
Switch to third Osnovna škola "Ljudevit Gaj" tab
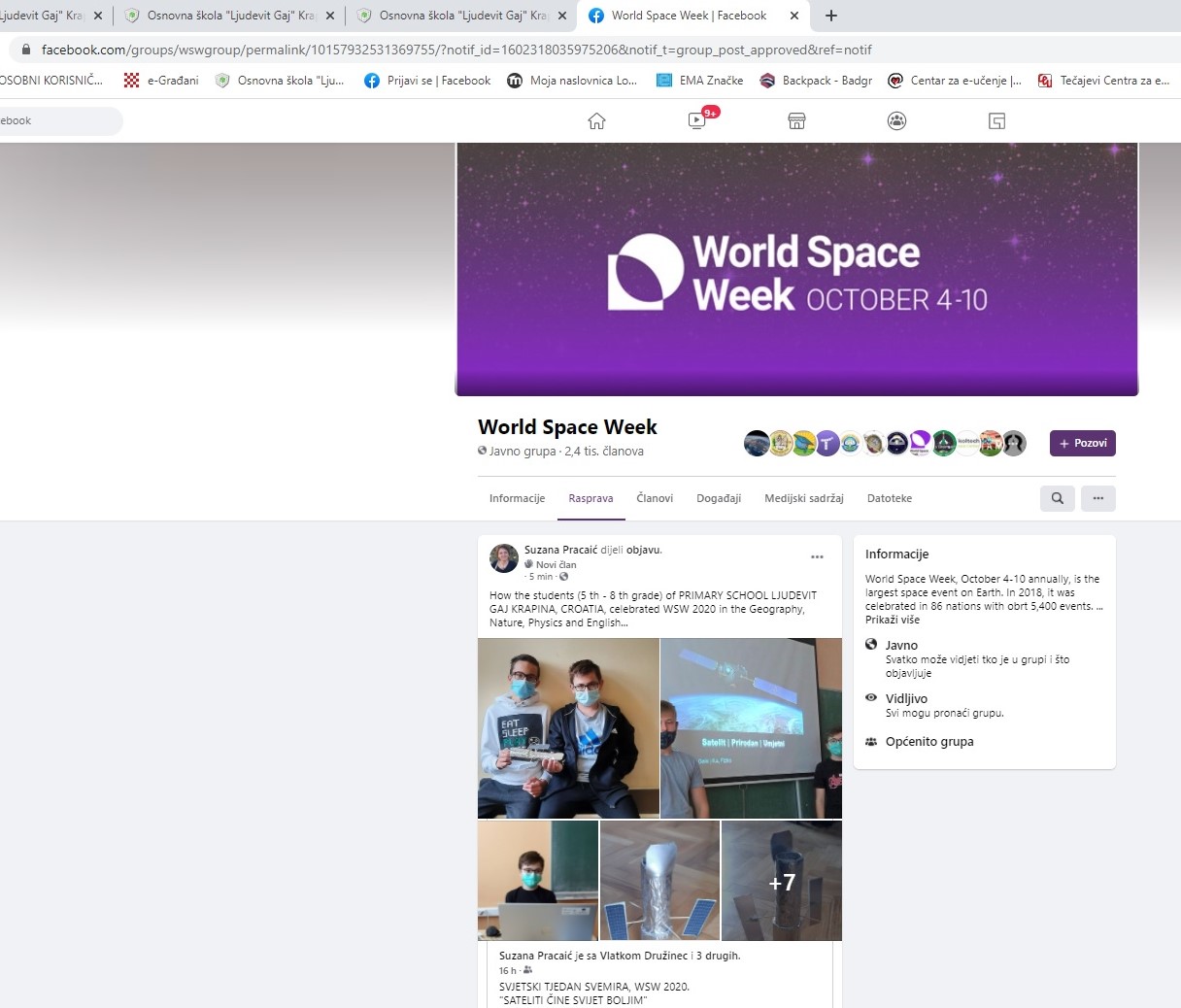(461, 16)
